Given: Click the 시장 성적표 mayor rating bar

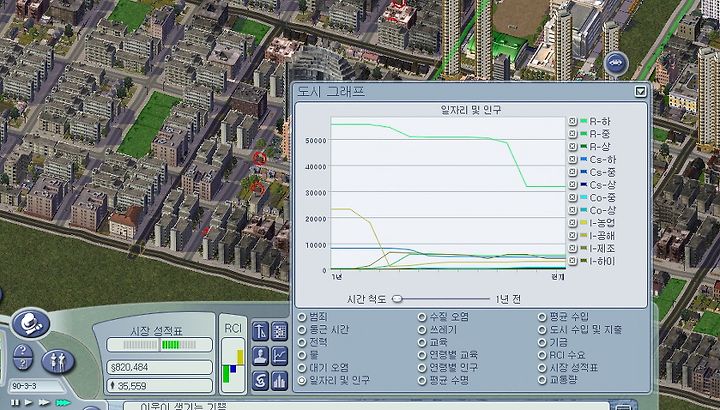Looking at the screenshot, I should (159, 344).
